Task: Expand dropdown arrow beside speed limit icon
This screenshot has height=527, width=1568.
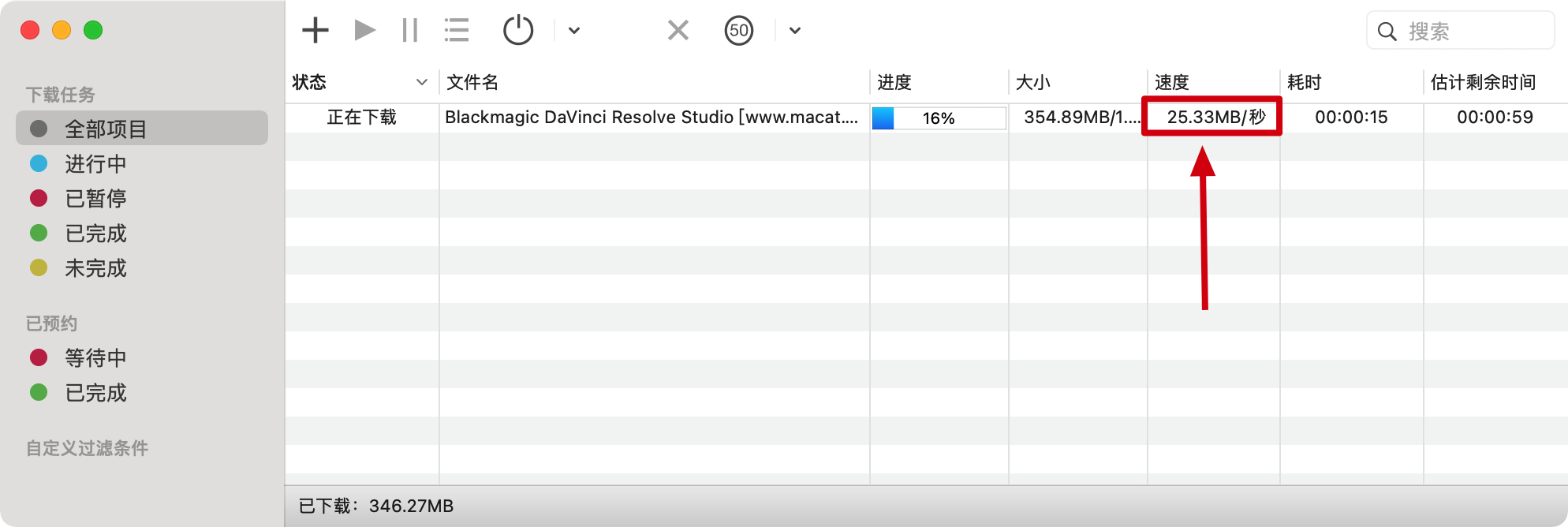Action: [795, 31]
